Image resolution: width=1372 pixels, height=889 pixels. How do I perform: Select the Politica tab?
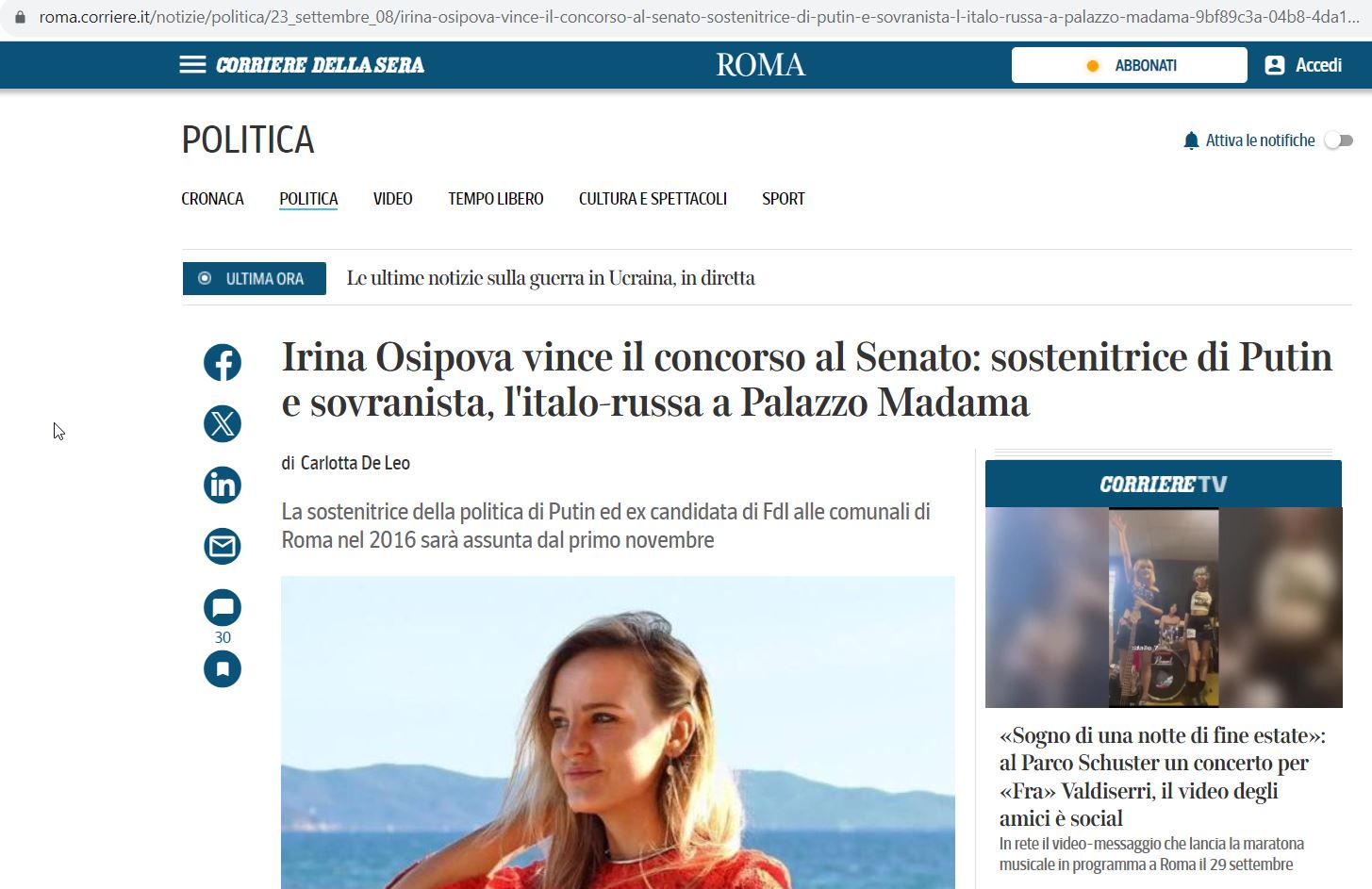click(x=308, y=199)
